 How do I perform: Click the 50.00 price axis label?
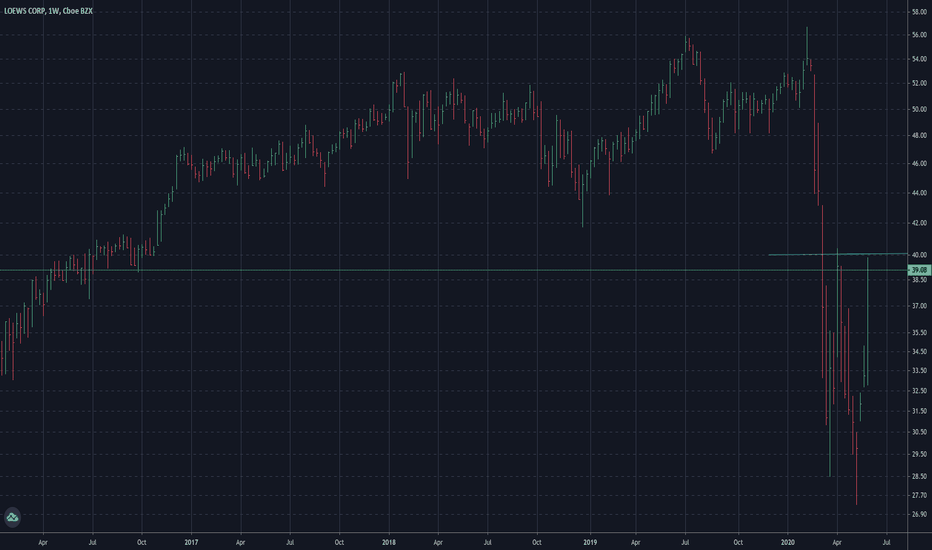click(x=919, y=109)
